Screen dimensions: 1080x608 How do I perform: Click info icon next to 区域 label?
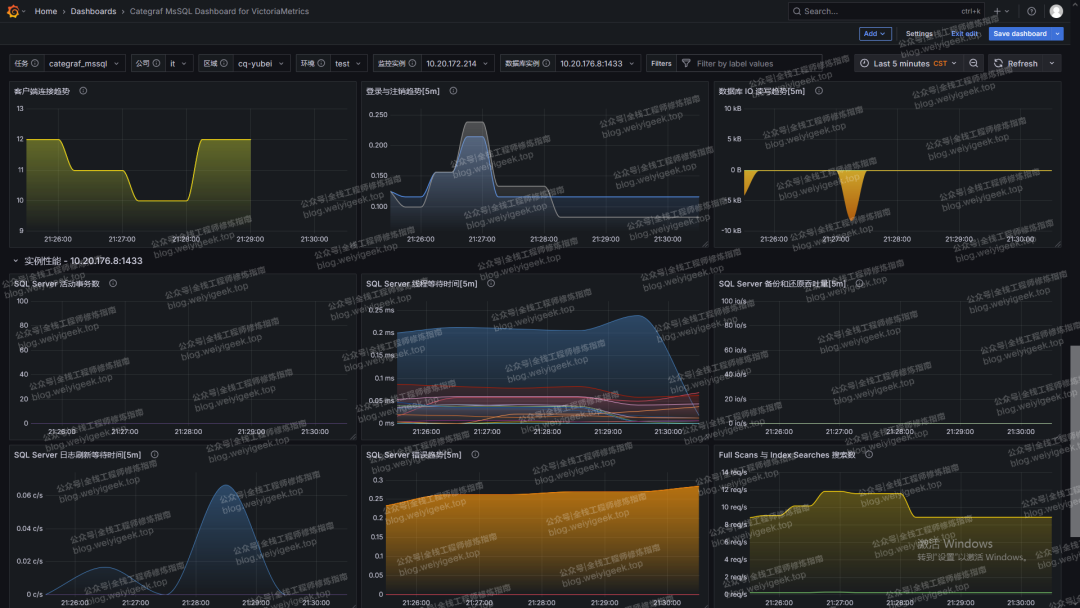click(x=224, y=63)
